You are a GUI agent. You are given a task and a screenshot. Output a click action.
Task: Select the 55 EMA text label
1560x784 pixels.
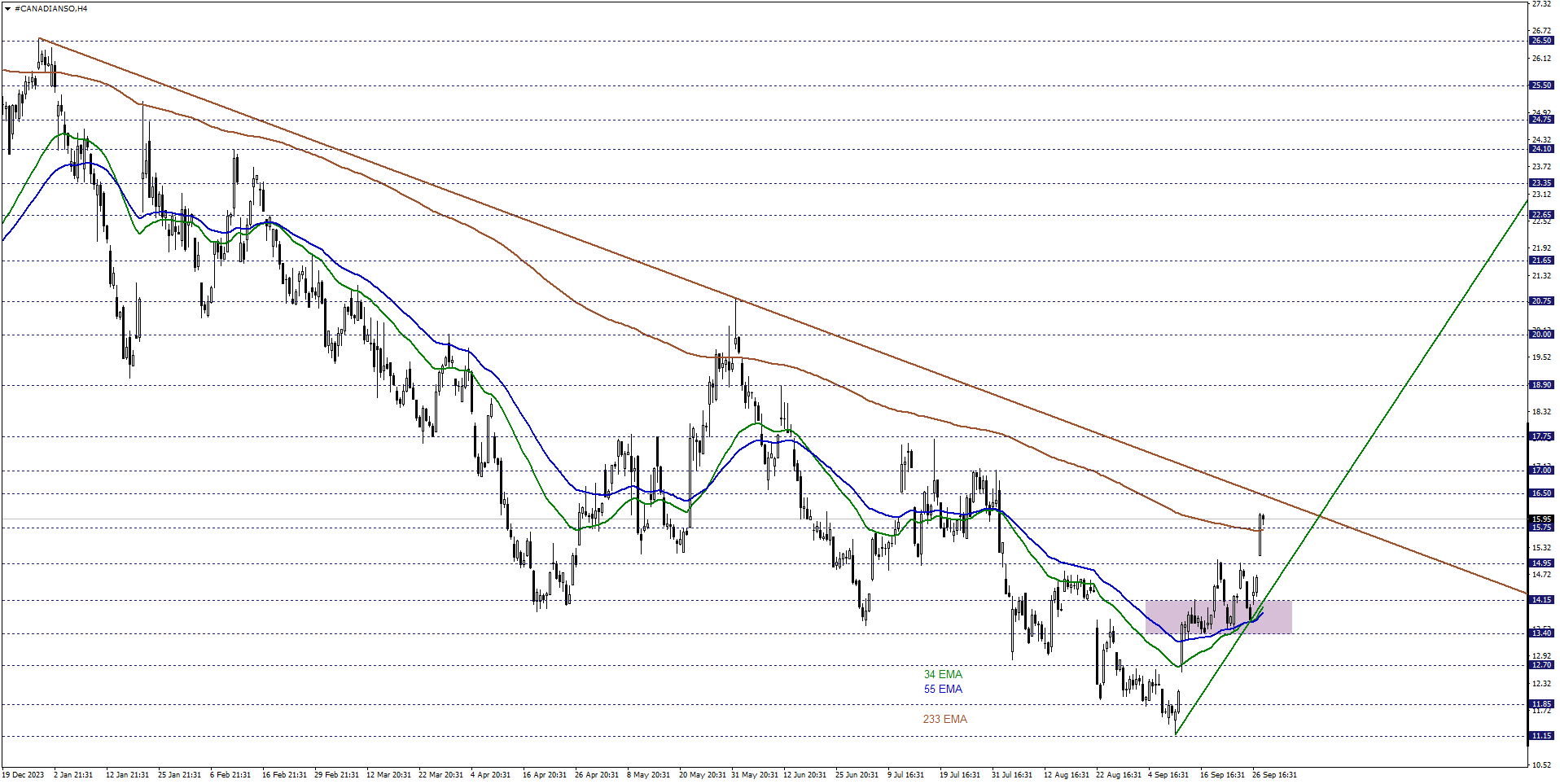point(943,689)
